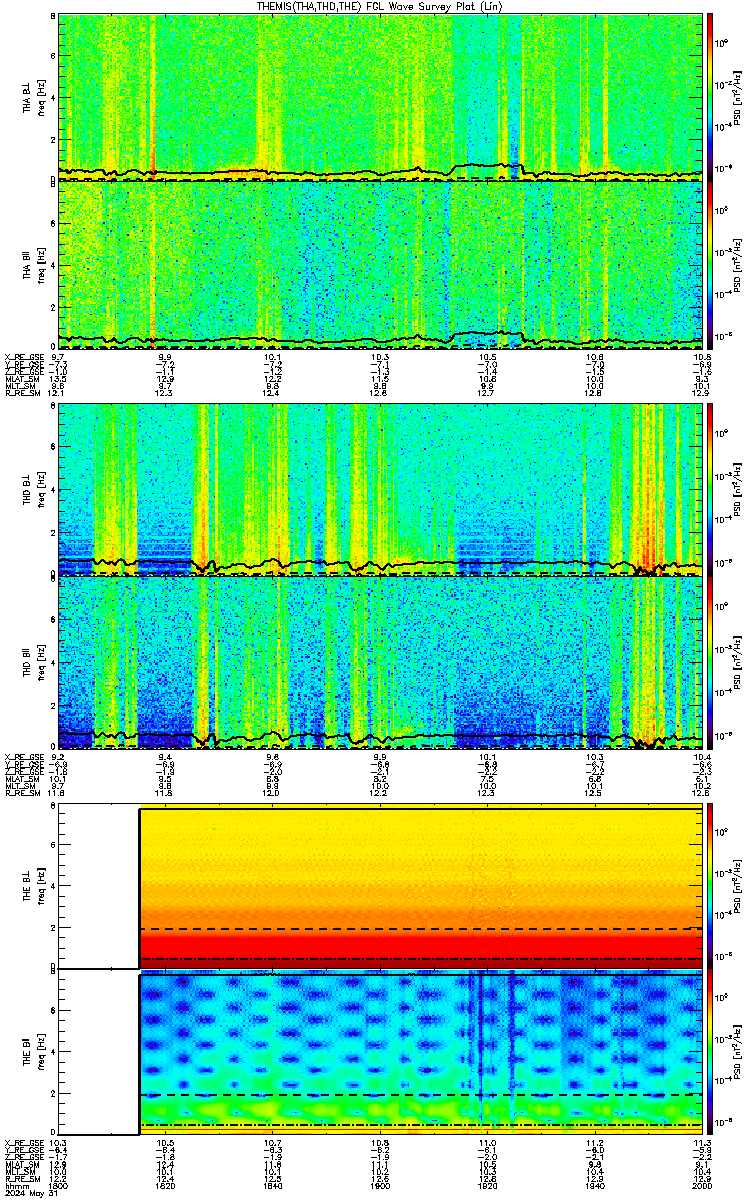This screenshot has height=1200, width=750.
Task: Click the PSD color bar beside THD B-parallel
Action: coord(710,661)
